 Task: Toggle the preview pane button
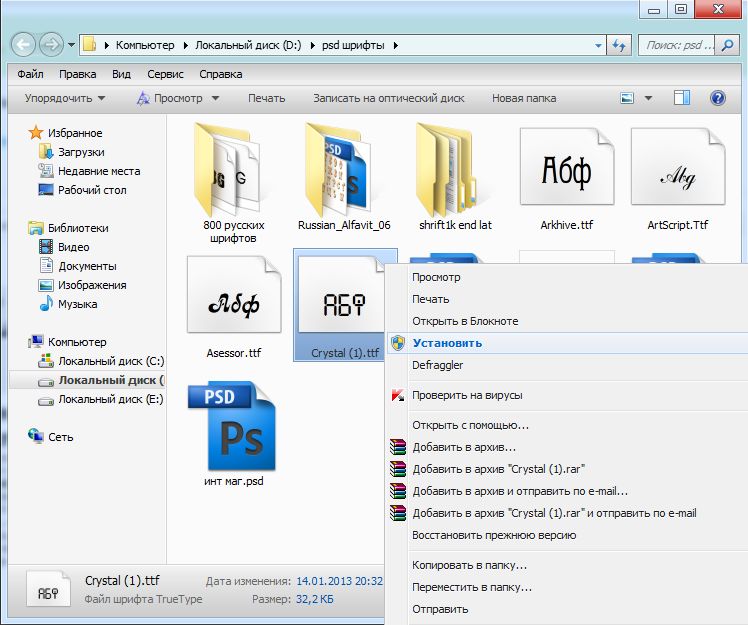coord(682,98)
